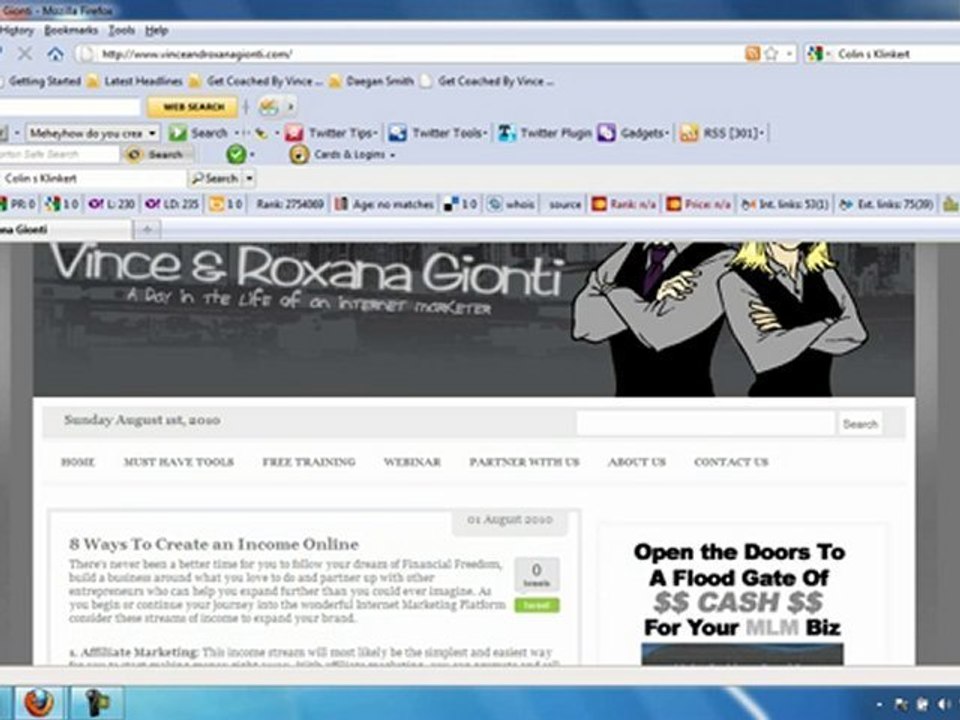Click the weather icon beside WEB SEARCH
Image resolution: width=960 pixels, height=720 pixels.
click(x=268, y=107)
